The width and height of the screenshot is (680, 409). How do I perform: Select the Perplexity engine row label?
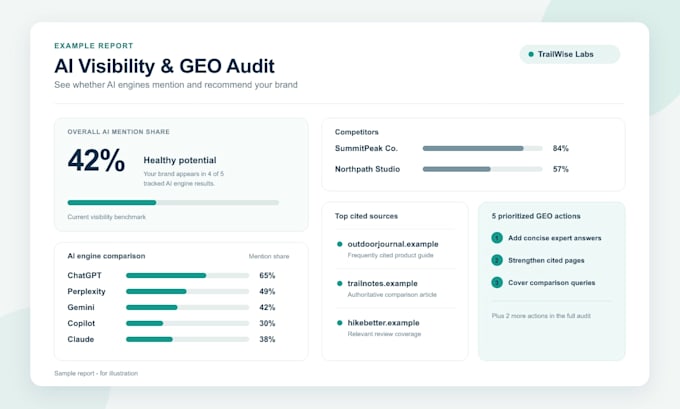[x=86, y=291]
